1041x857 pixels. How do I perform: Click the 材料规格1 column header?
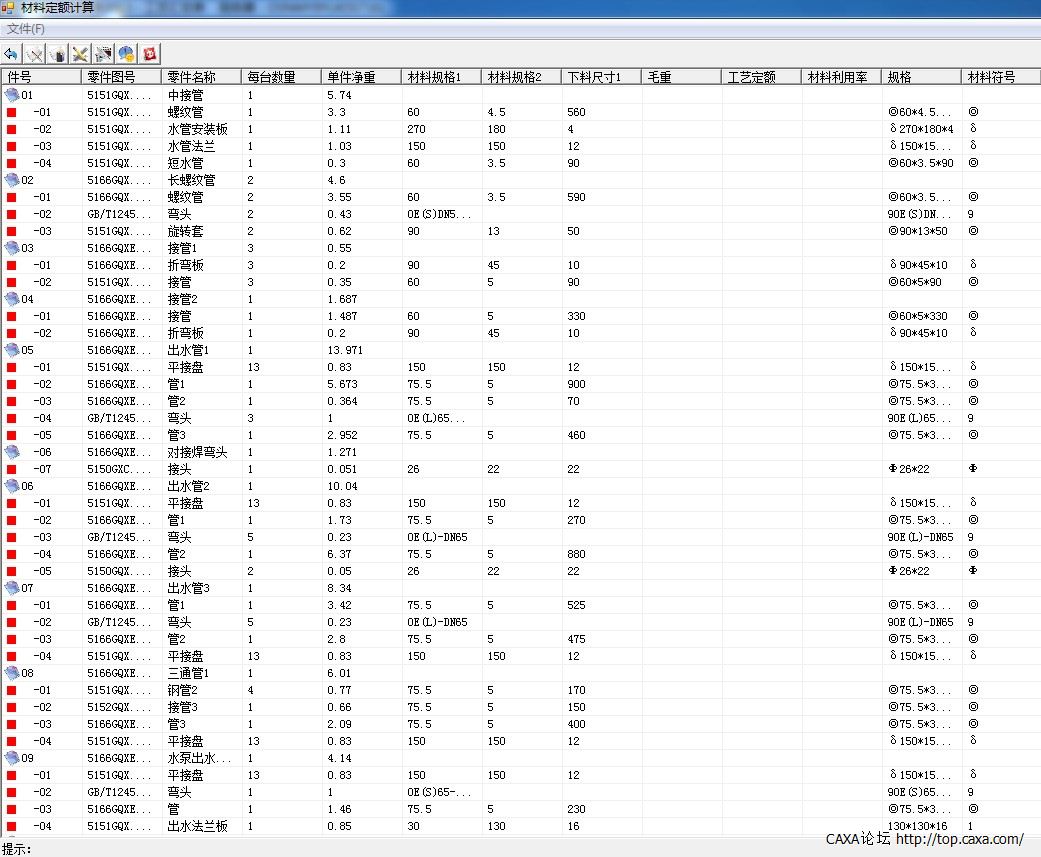[441, 77]
